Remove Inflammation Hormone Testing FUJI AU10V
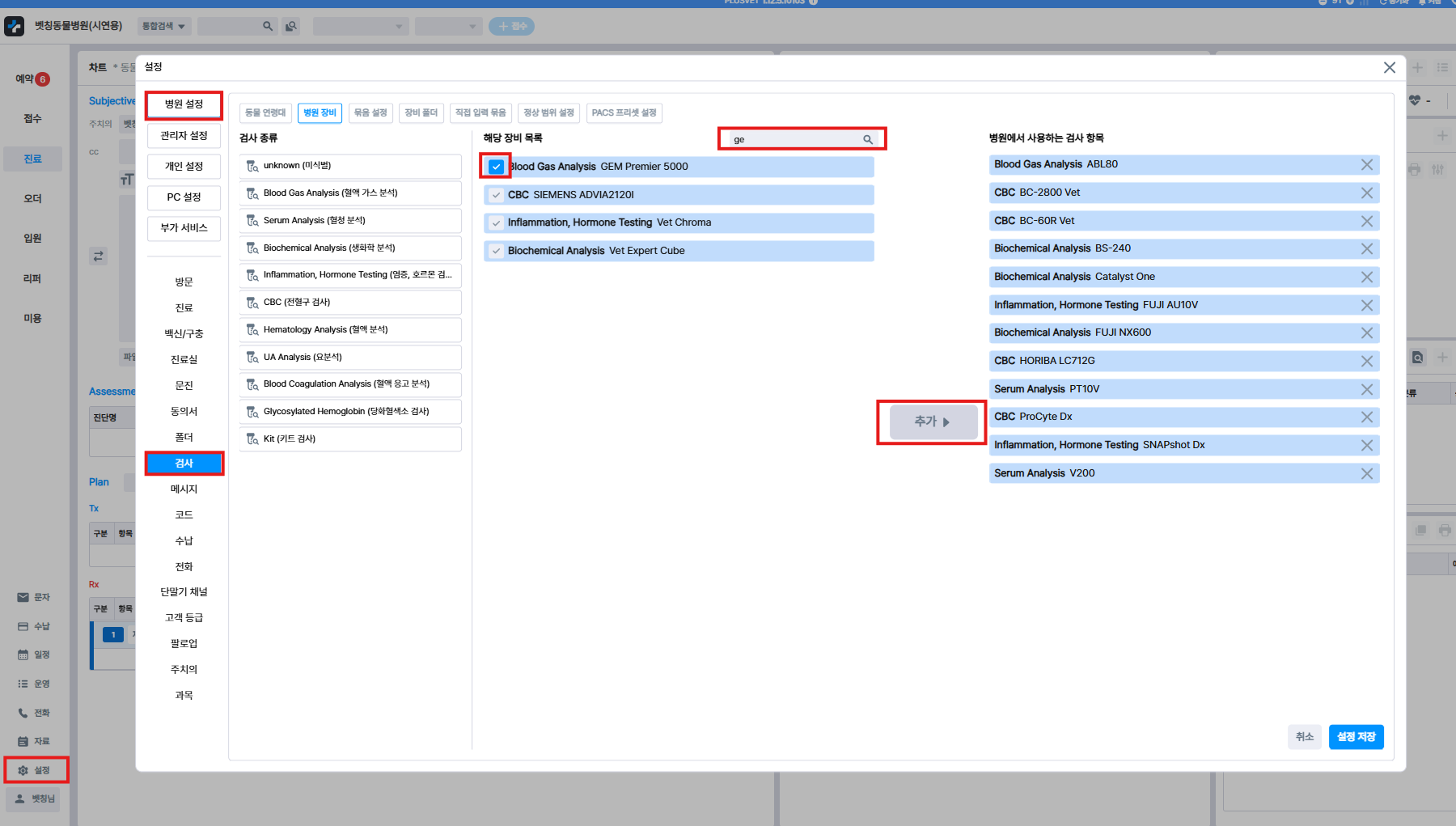1456x826 pixels. coord(1367,305)
